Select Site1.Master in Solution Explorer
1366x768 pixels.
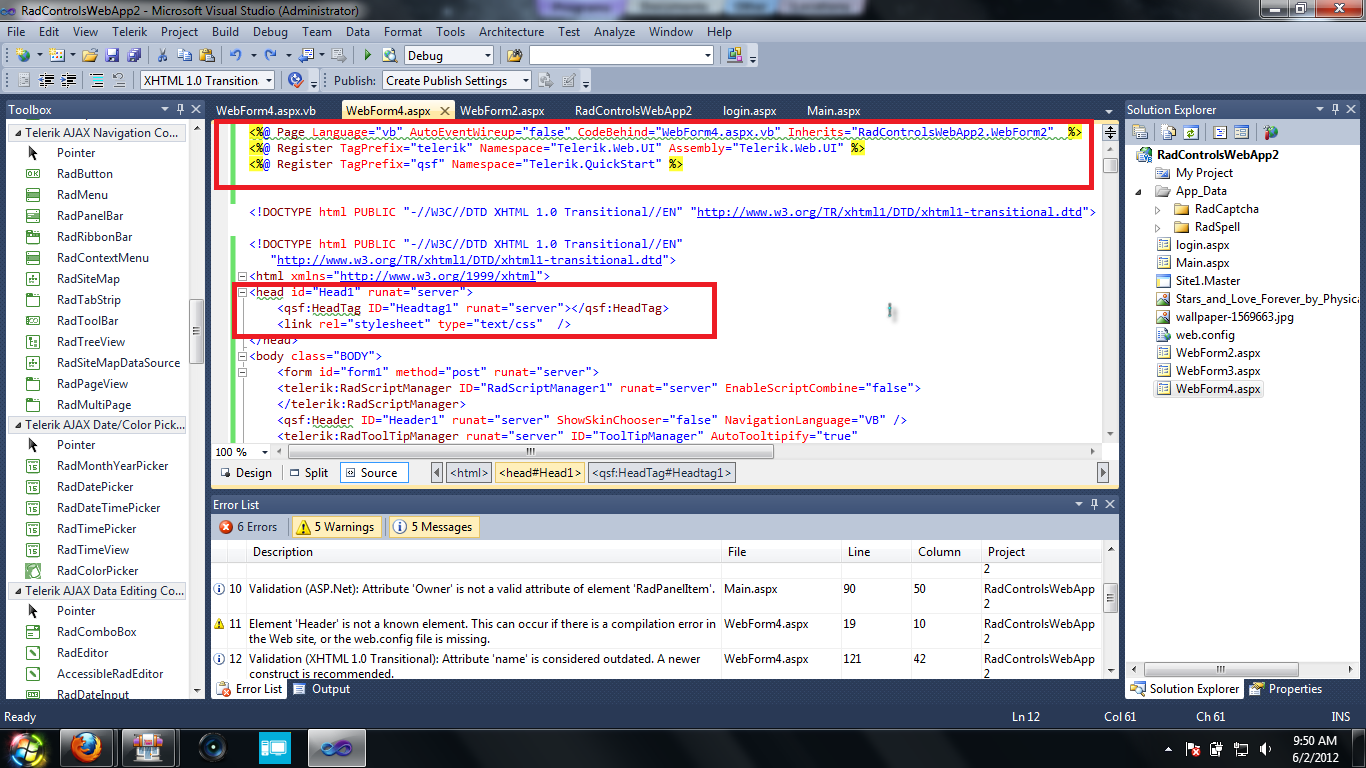pos(1208,281)
